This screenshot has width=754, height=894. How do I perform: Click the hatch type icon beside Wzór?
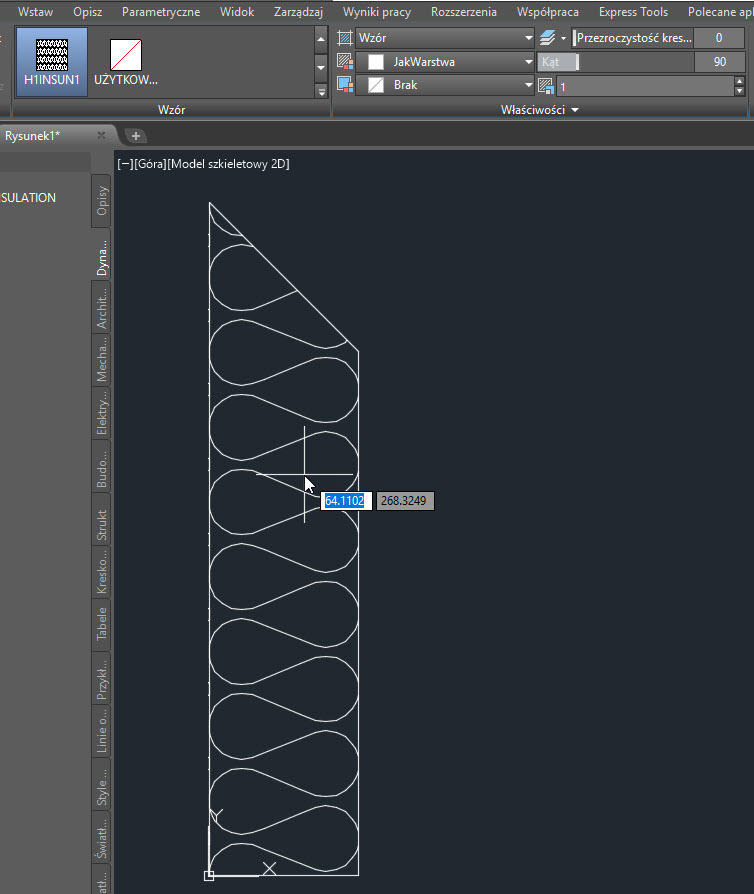(x=345, y=37)
